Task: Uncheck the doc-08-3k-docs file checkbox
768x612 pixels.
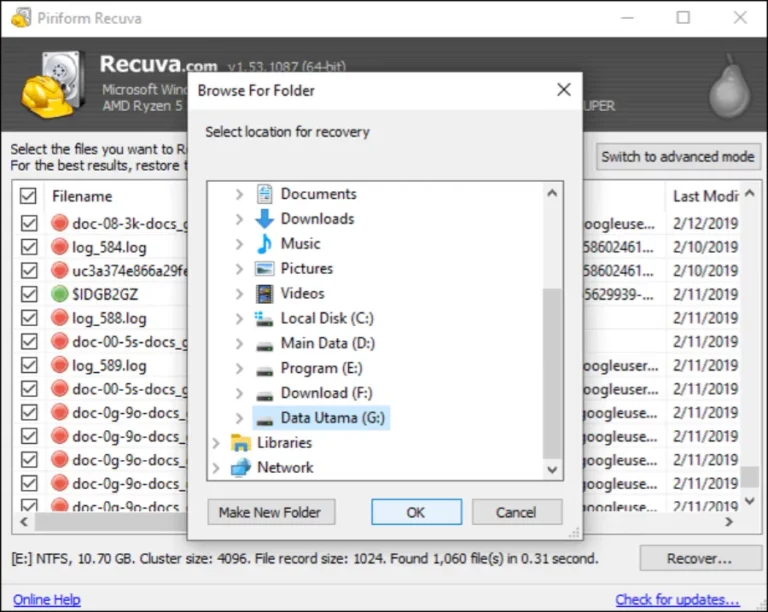Action: coord(29,223)
